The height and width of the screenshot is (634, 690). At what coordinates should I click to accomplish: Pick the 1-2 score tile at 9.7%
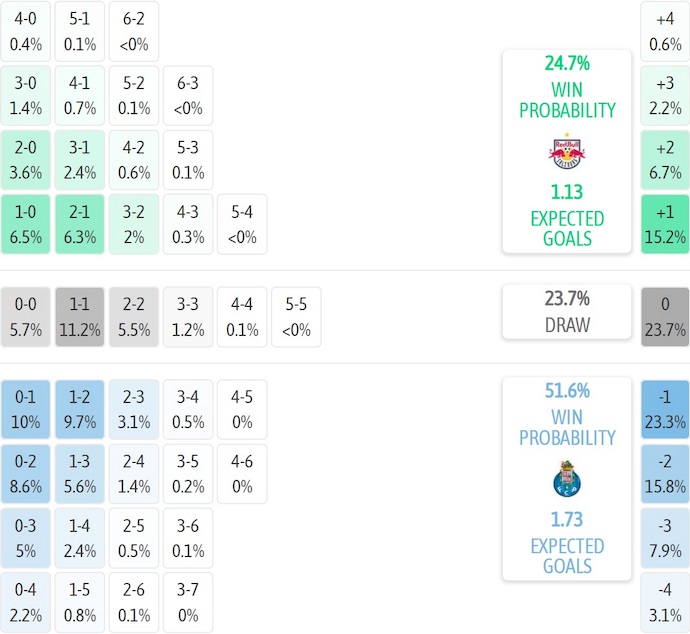click(79, 409)
